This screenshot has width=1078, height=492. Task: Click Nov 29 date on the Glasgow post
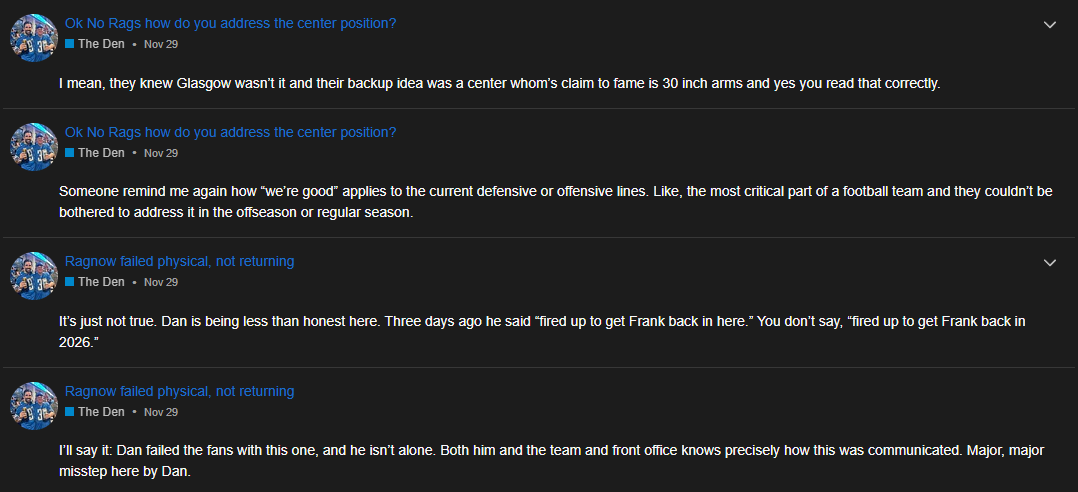[161, 44]
